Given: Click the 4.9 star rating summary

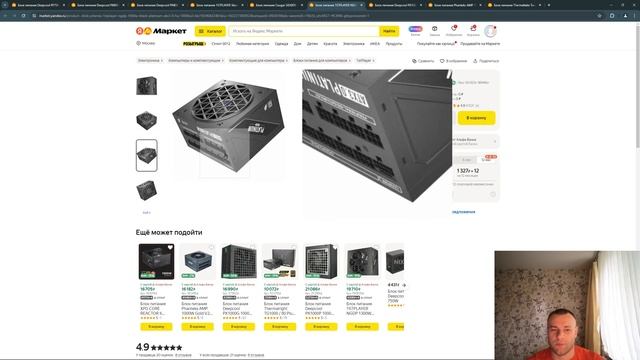Looking at the screenshot, I should 159,347.
